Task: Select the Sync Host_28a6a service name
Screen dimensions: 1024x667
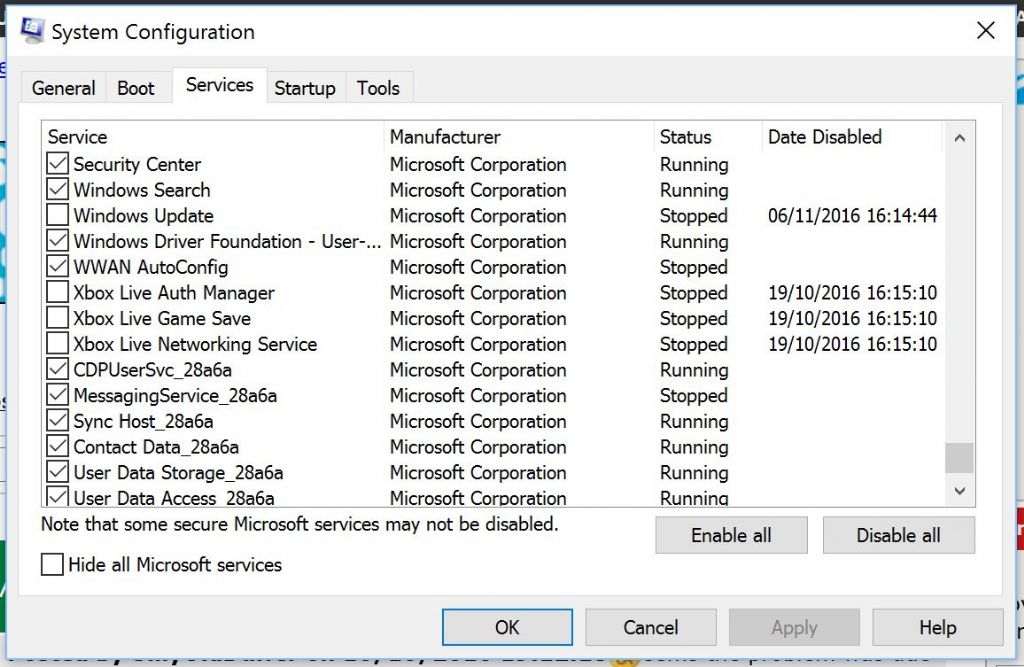Action: tap(144, 421)
